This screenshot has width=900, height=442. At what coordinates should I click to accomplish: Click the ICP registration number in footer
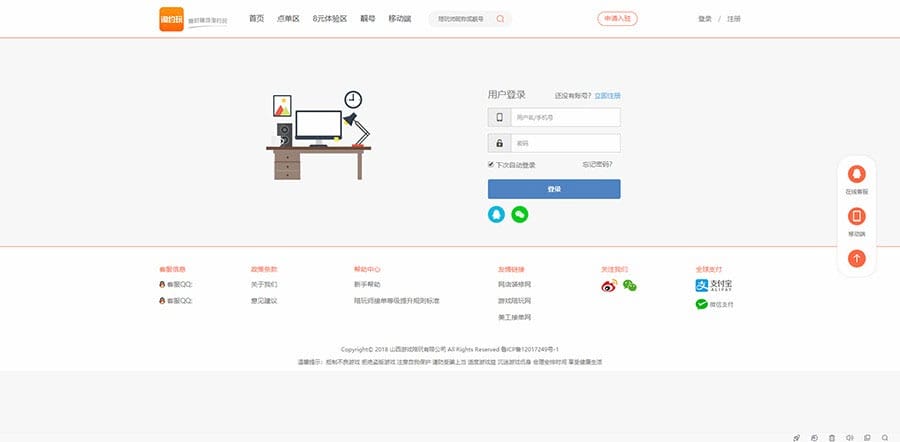point(530,349)
